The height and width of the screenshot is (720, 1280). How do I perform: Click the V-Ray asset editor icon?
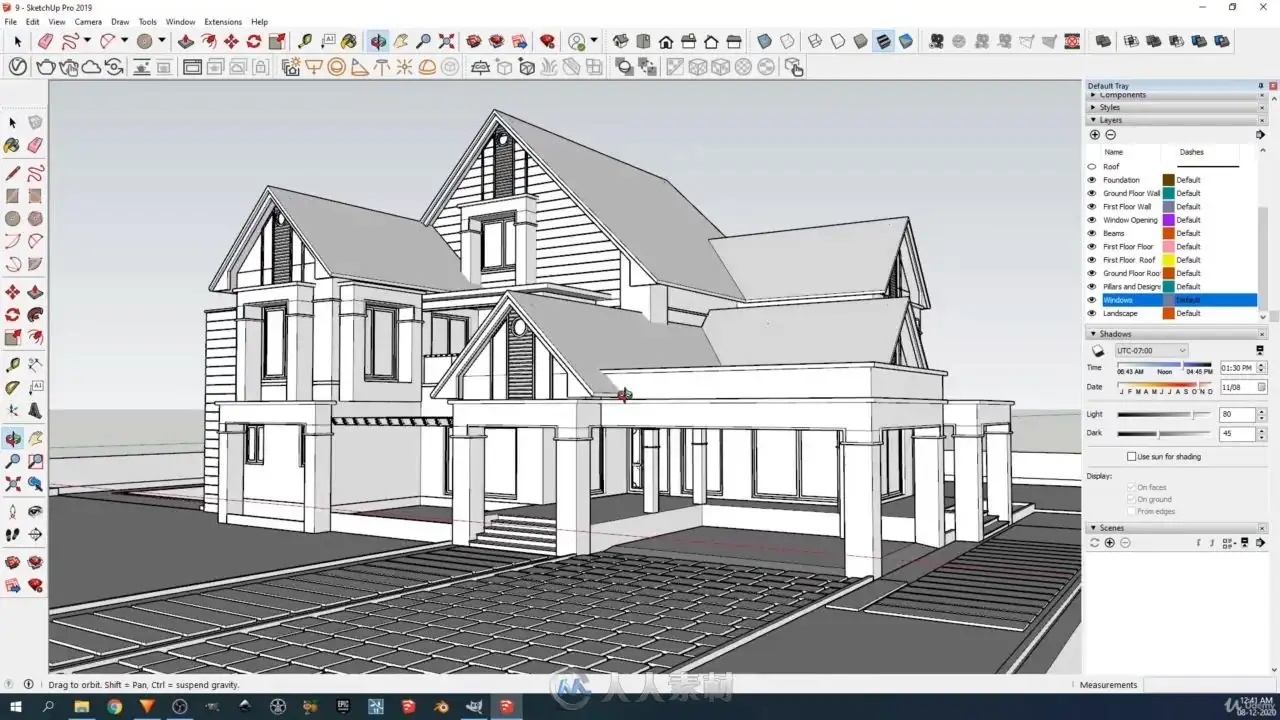click(x=18, y=67)
